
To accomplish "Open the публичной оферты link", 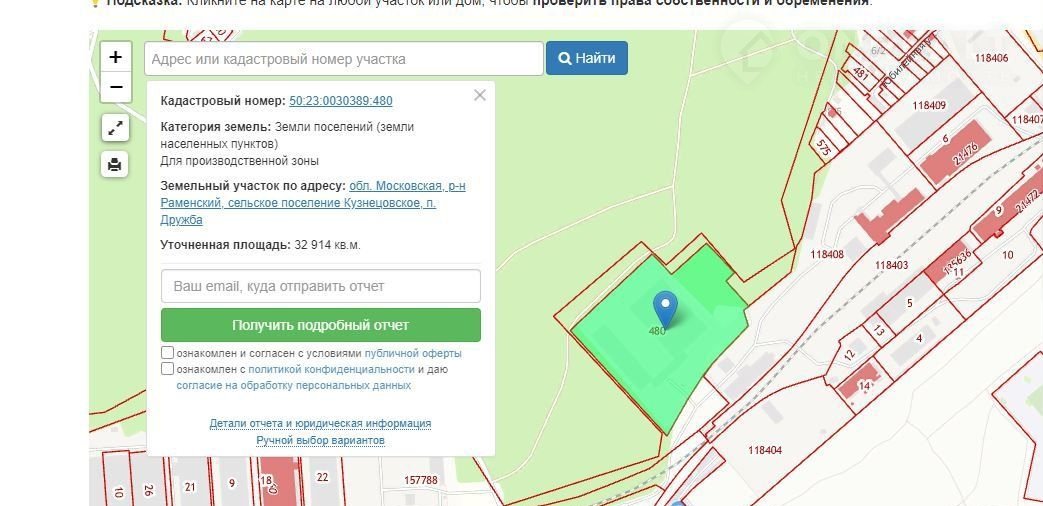I will pyautogui.click(x=413, y=353).
